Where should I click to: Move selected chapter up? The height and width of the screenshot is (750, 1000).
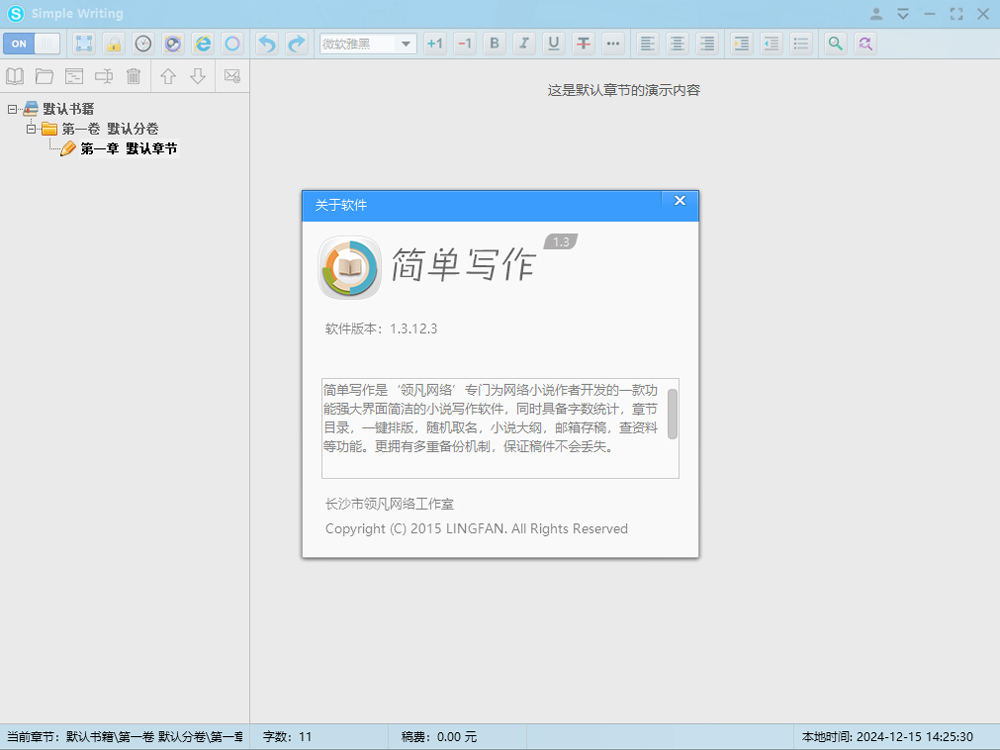(x=168, y=77)
